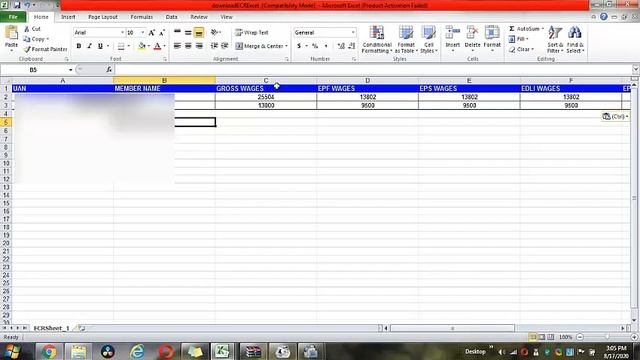The width and height of the screenshot is (640, 360).
Task: Click the GROSS WAGES header cell
Action: point(266,88)
